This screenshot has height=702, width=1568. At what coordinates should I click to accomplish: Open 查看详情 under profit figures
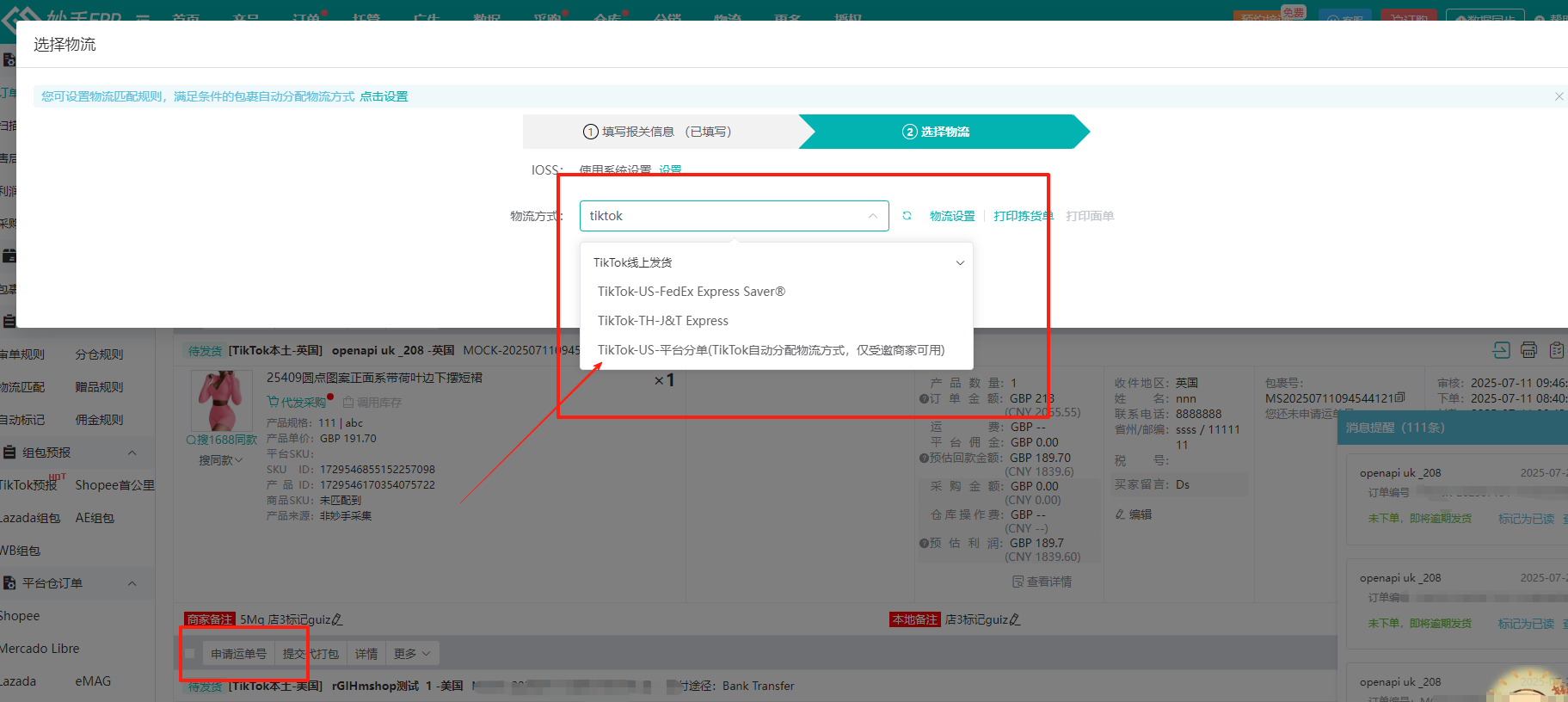(1042, 582)
